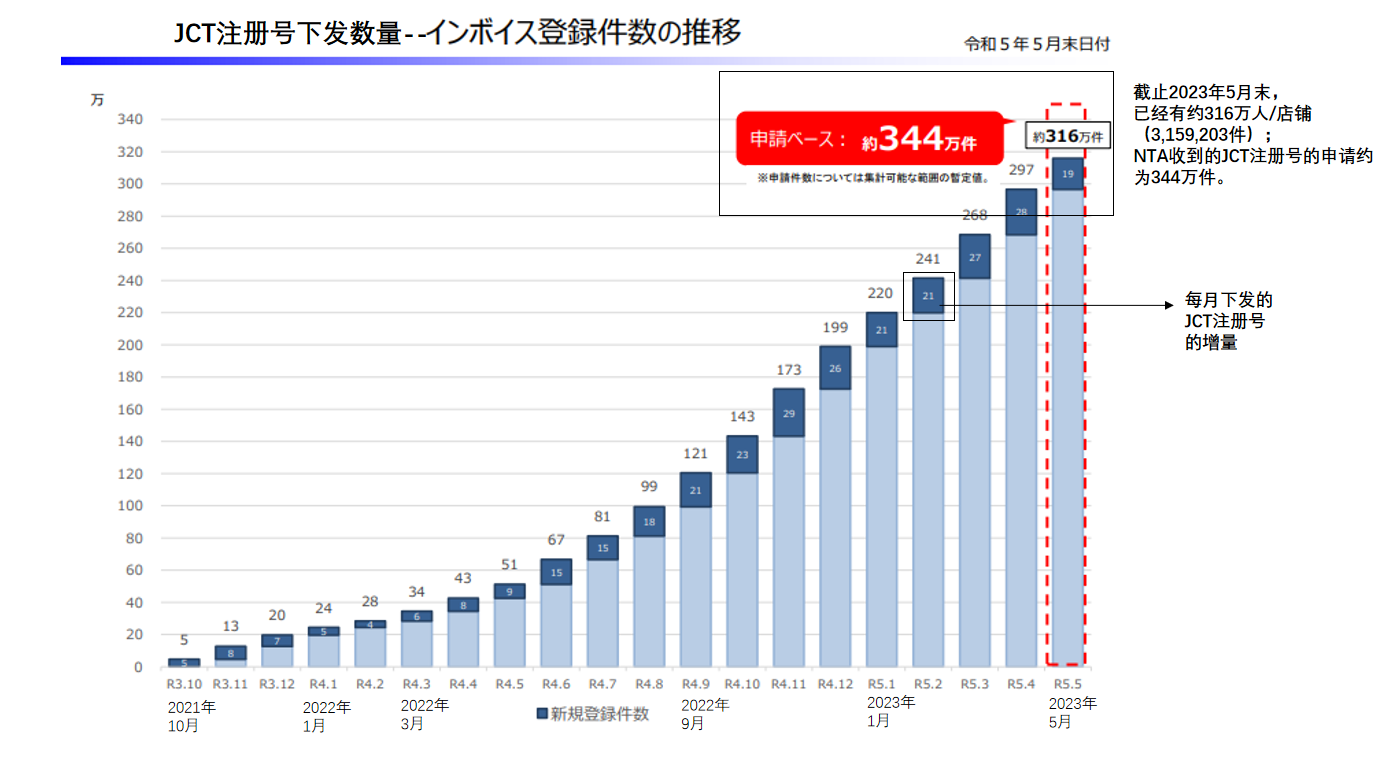The height and width of the screenshot is (758, 1378).
Task: Click the dark '23' segment of the R4.10 bar
Action: pyautogui.click(x=742, y=455)
